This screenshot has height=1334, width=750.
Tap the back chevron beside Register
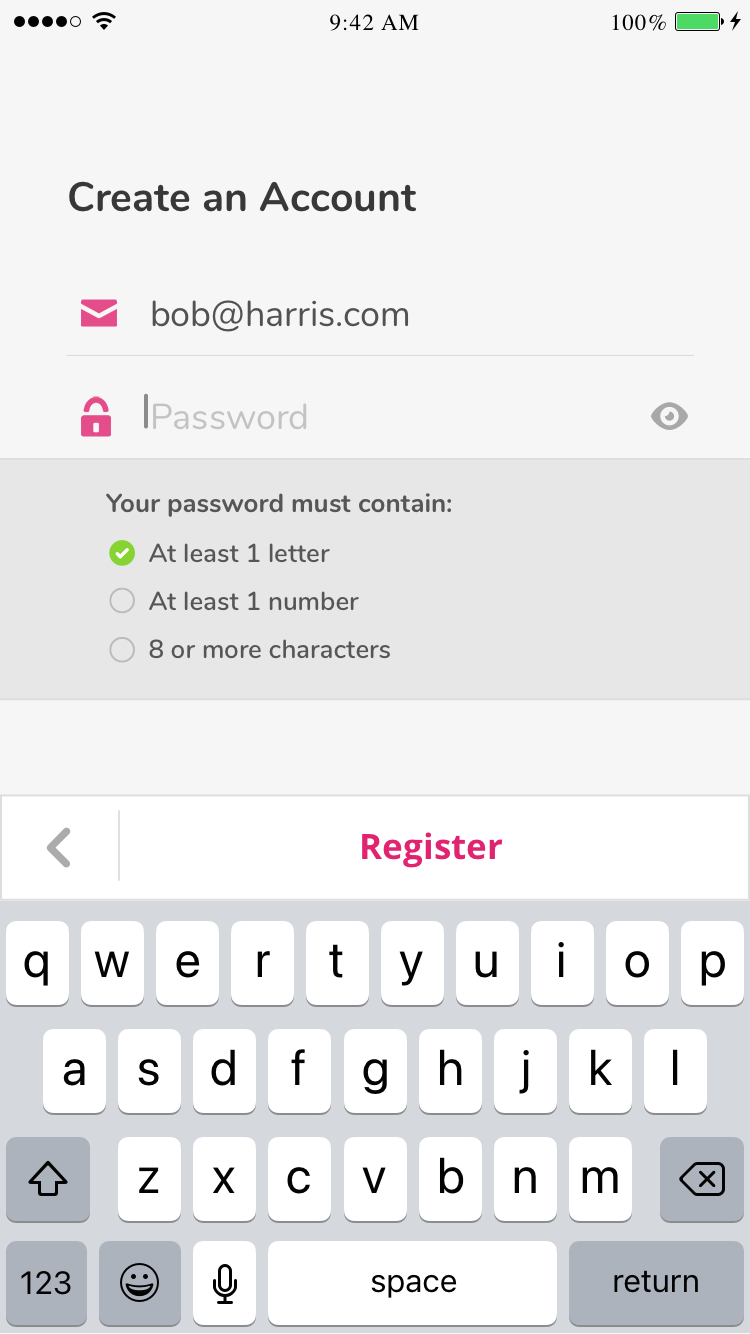pos(60,847)
